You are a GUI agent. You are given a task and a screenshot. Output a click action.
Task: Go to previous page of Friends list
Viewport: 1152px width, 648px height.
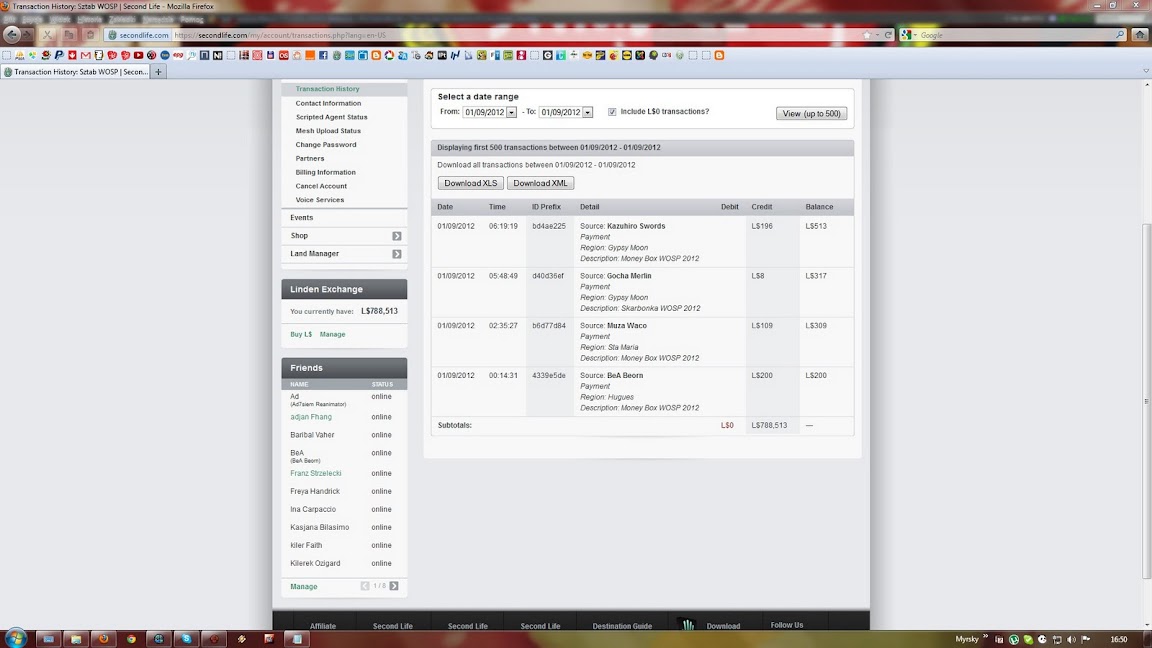coord(365,586)
